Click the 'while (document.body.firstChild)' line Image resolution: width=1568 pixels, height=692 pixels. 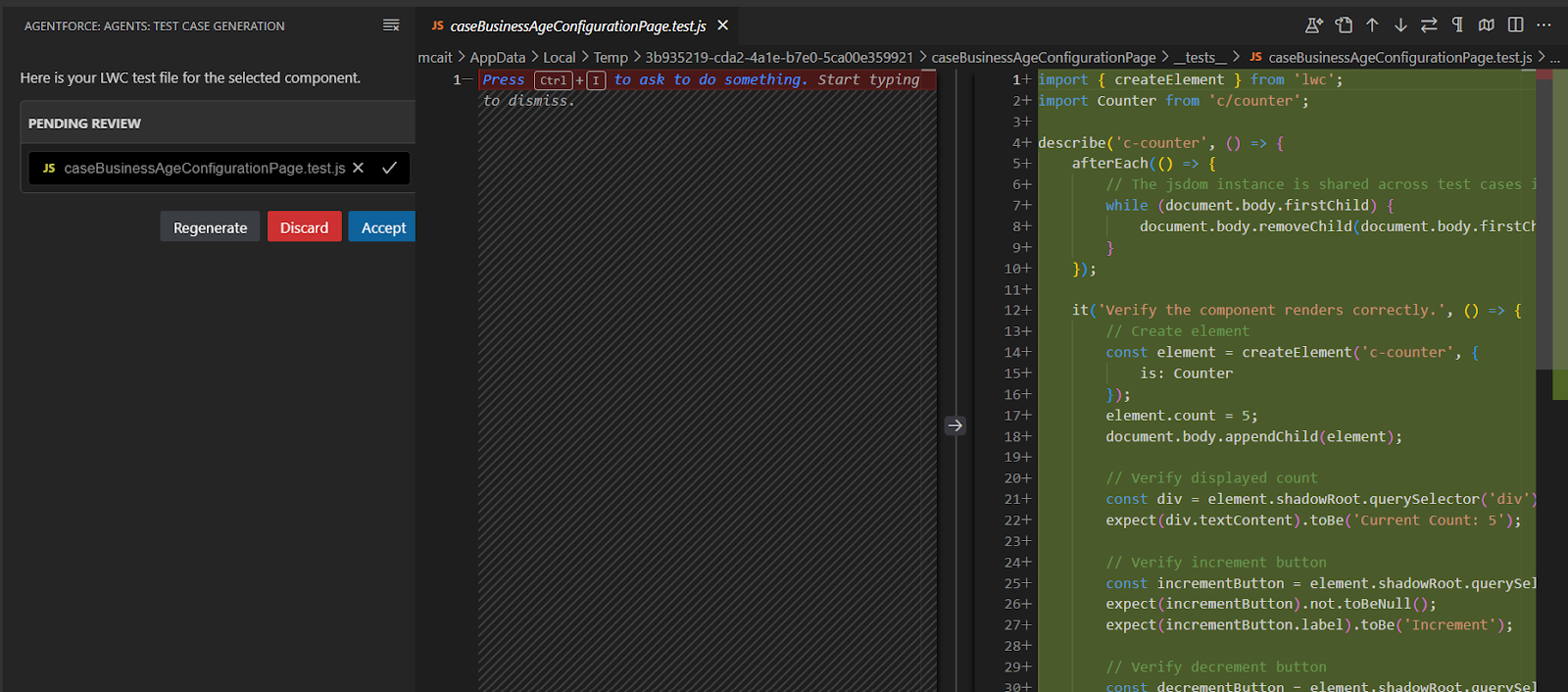pos(1249,206)
